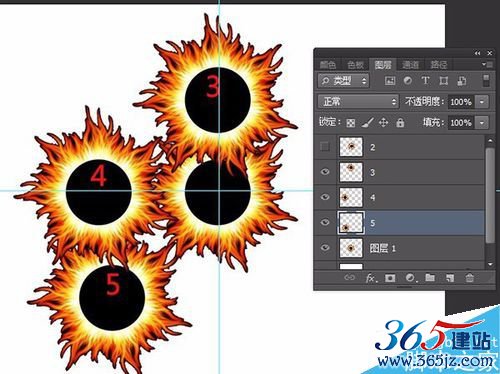This screenshot has height=374, width=500.
Task: Expand the opacity 不透明度 dropdown arrow
Action: [x=482, y=102]
